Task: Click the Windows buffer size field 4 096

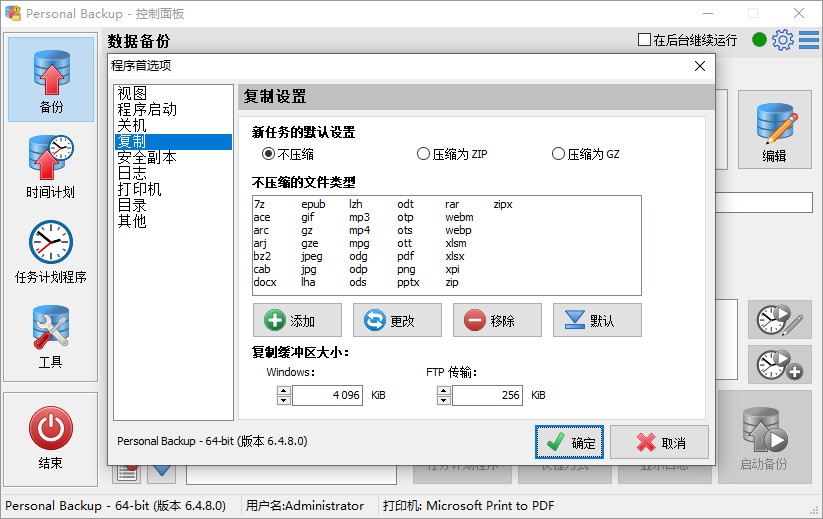Action: 328,396
